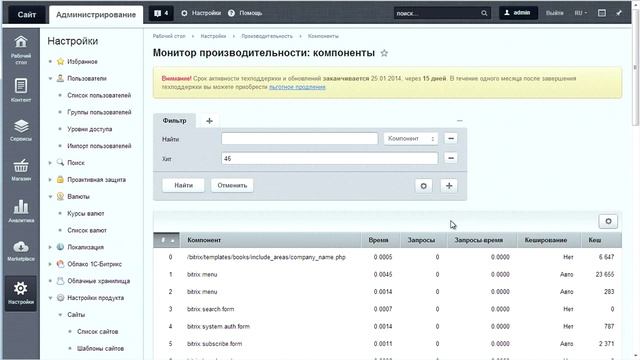The width and height of the screenshot is (640, 360).
Task: Collapse the Валюты tree node
Action: (50, 197)
